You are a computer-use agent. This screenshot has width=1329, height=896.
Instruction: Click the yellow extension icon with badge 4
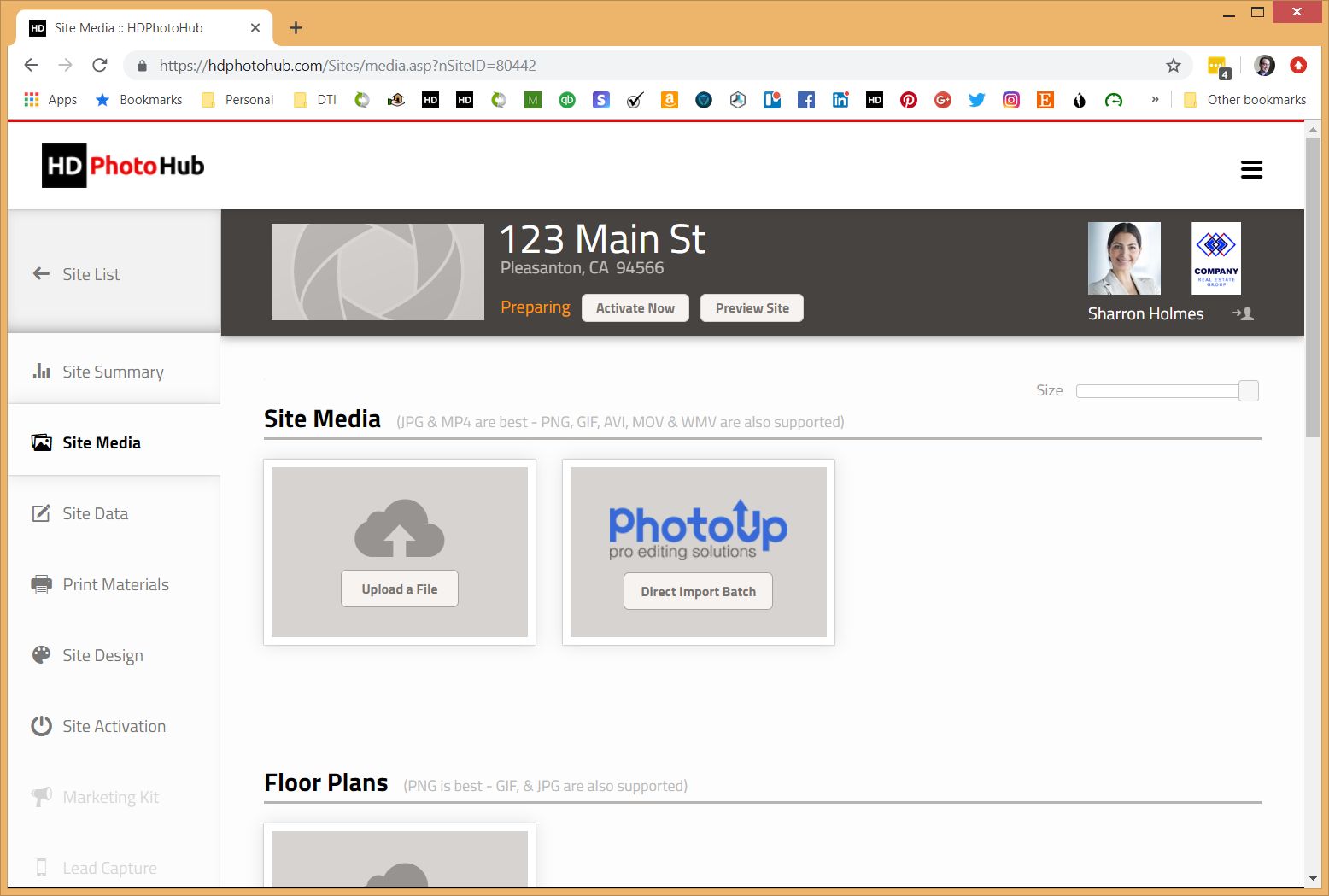coord(1218,66)
